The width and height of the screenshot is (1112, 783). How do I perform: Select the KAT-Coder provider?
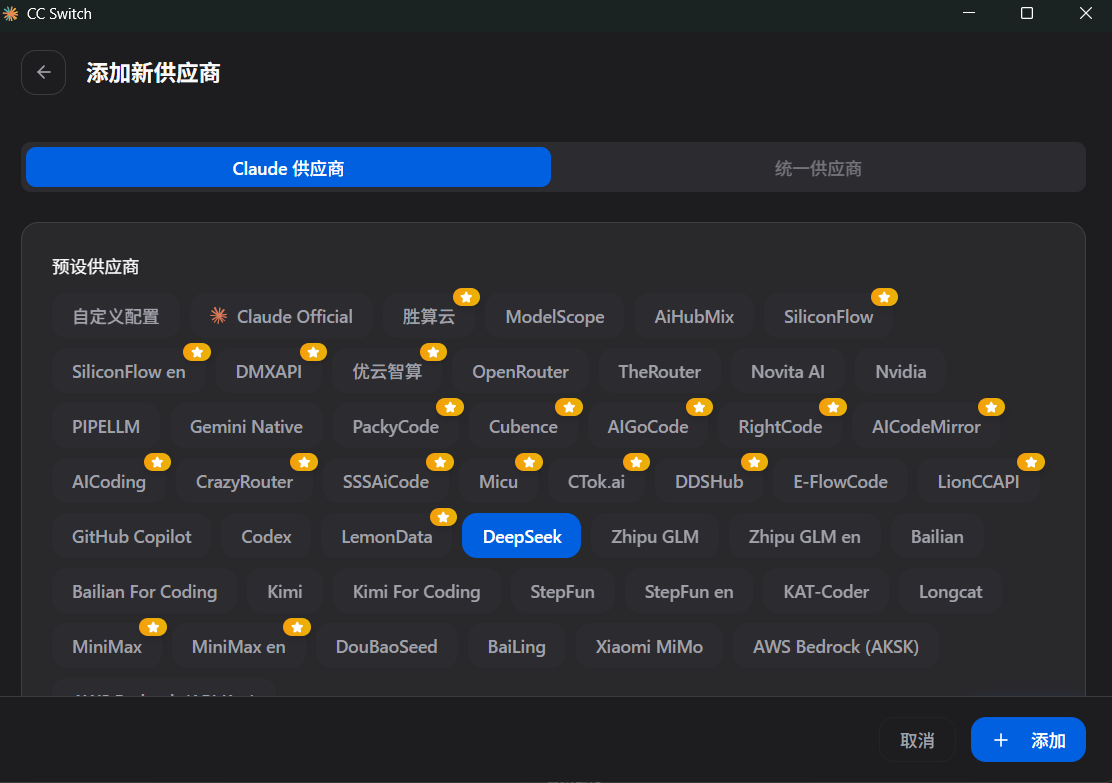point(825,592)
